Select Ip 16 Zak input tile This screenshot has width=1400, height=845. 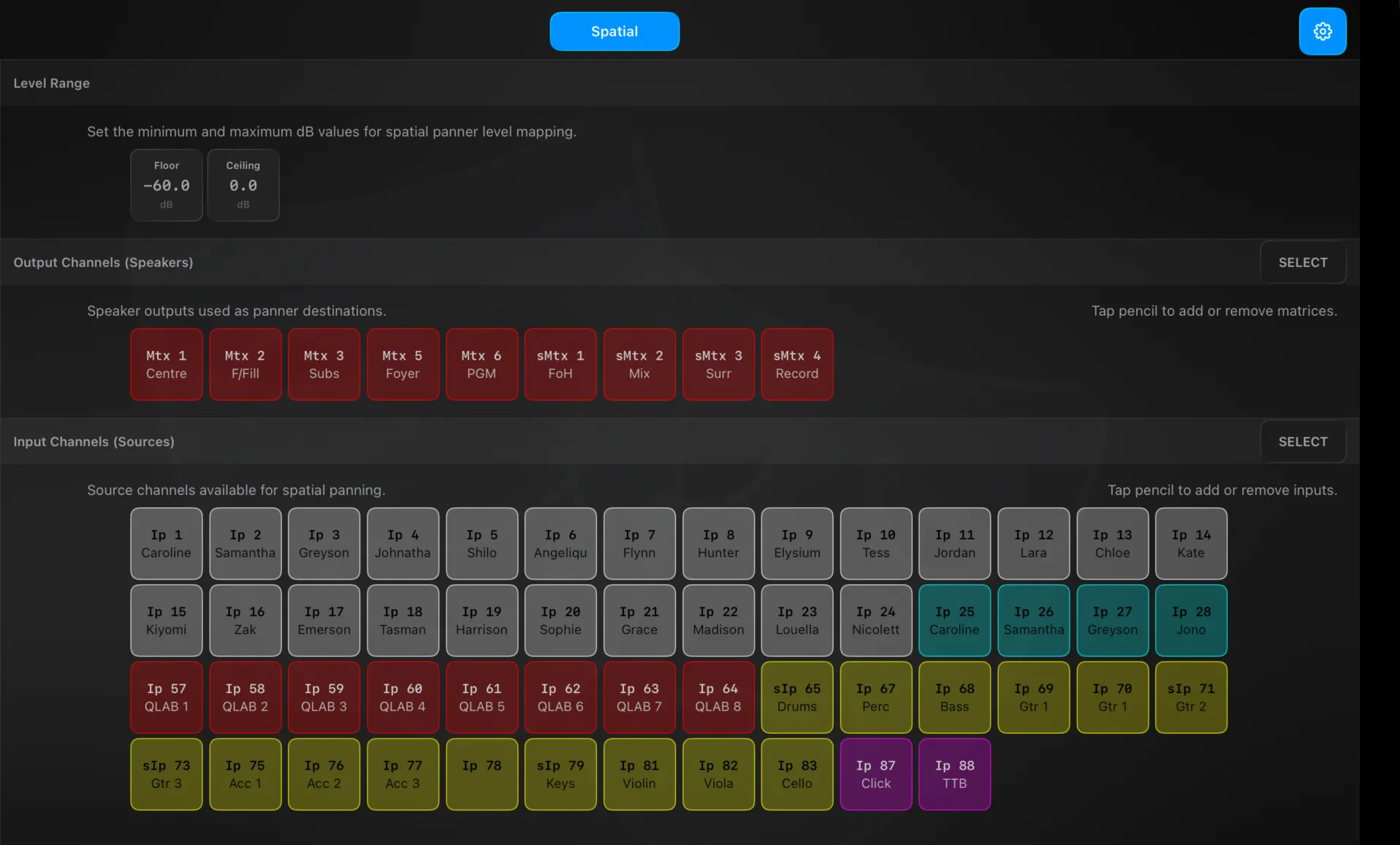[x=246, y=621]
